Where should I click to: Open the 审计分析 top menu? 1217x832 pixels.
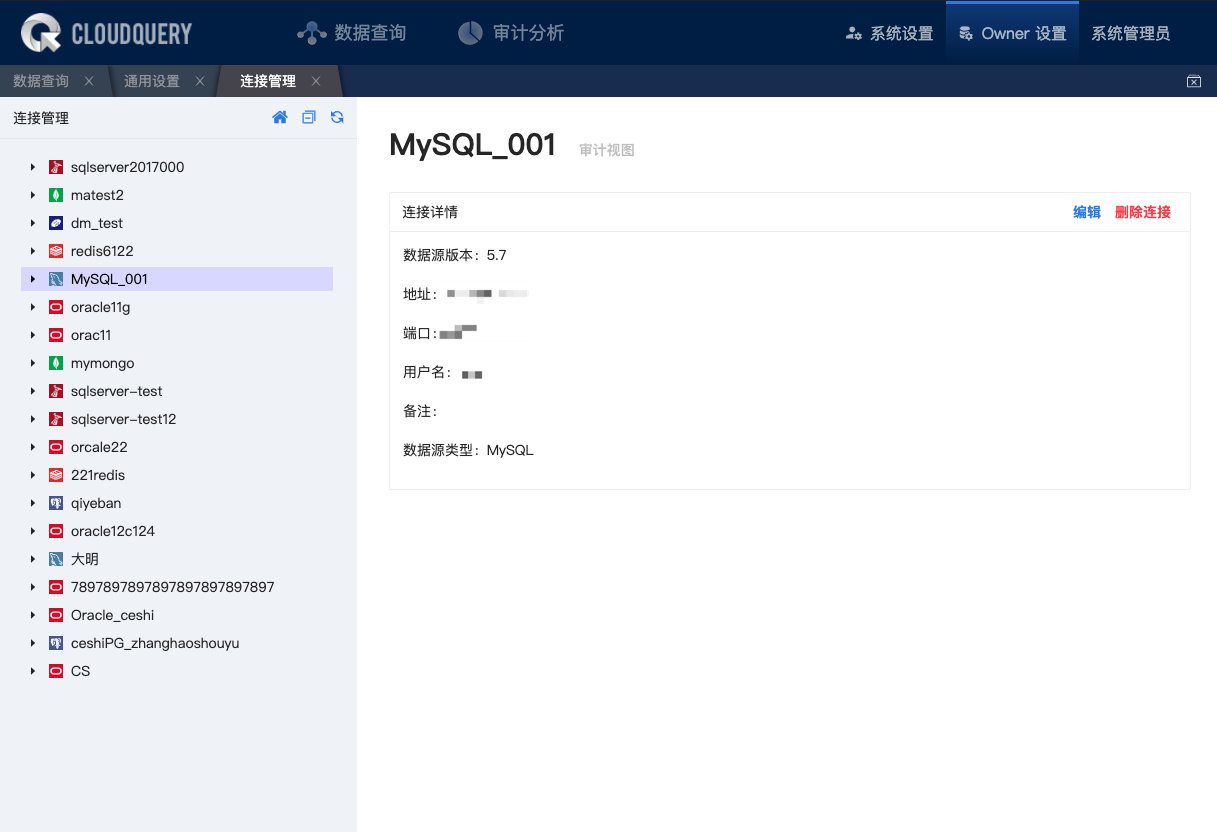point(511,33)
